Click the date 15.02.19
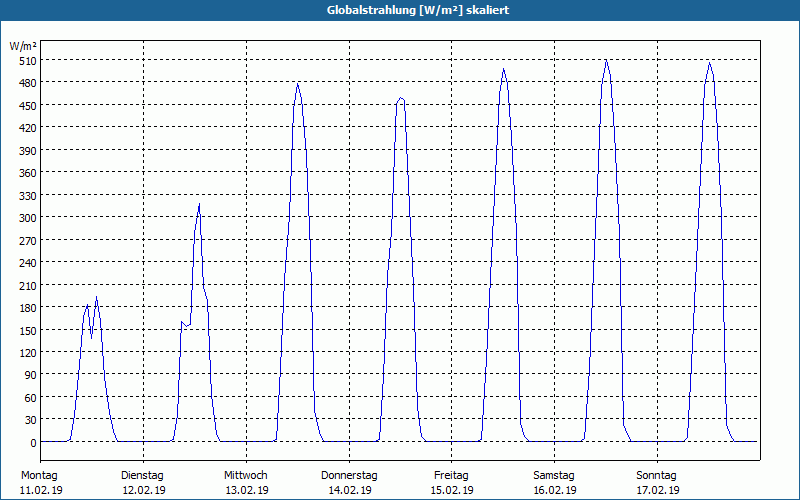This screenshot has height=500, width=800. [452, 490]
